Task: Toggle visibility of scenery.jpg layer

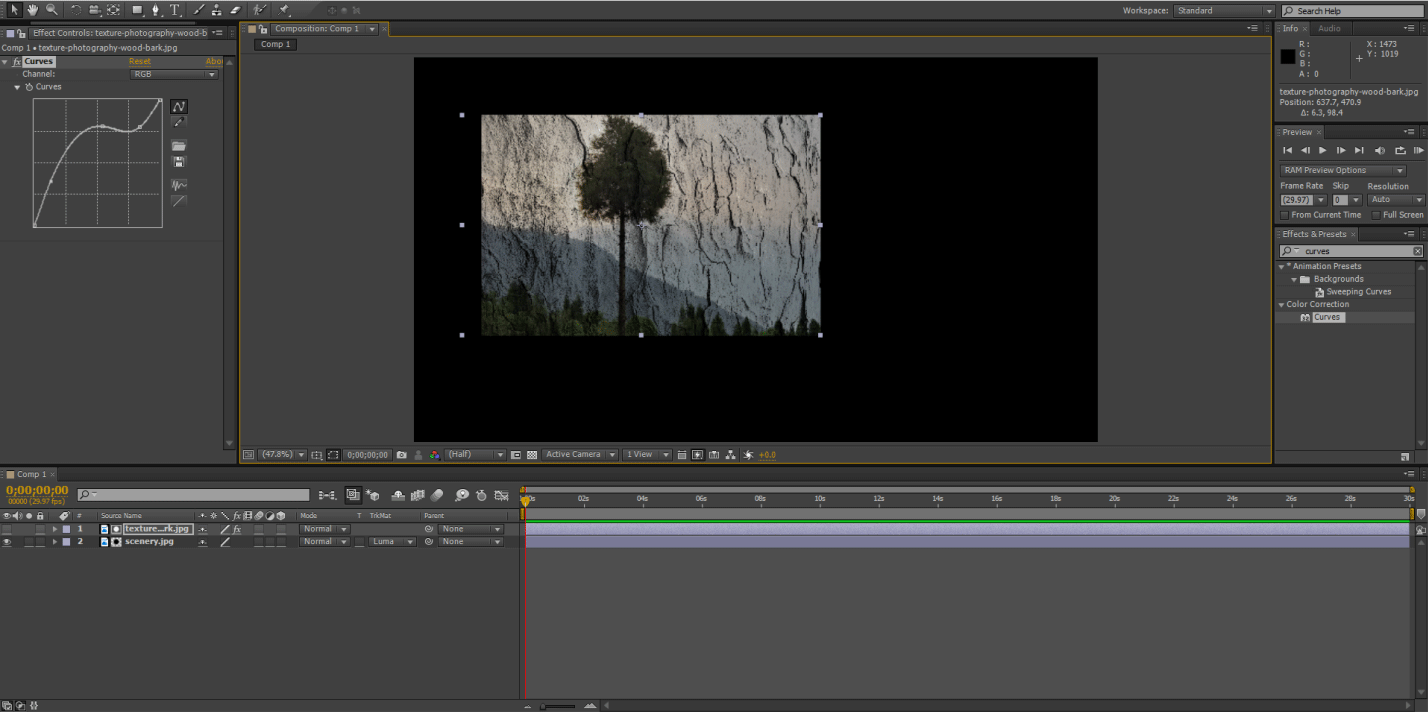Action: [x=7, y=542]
